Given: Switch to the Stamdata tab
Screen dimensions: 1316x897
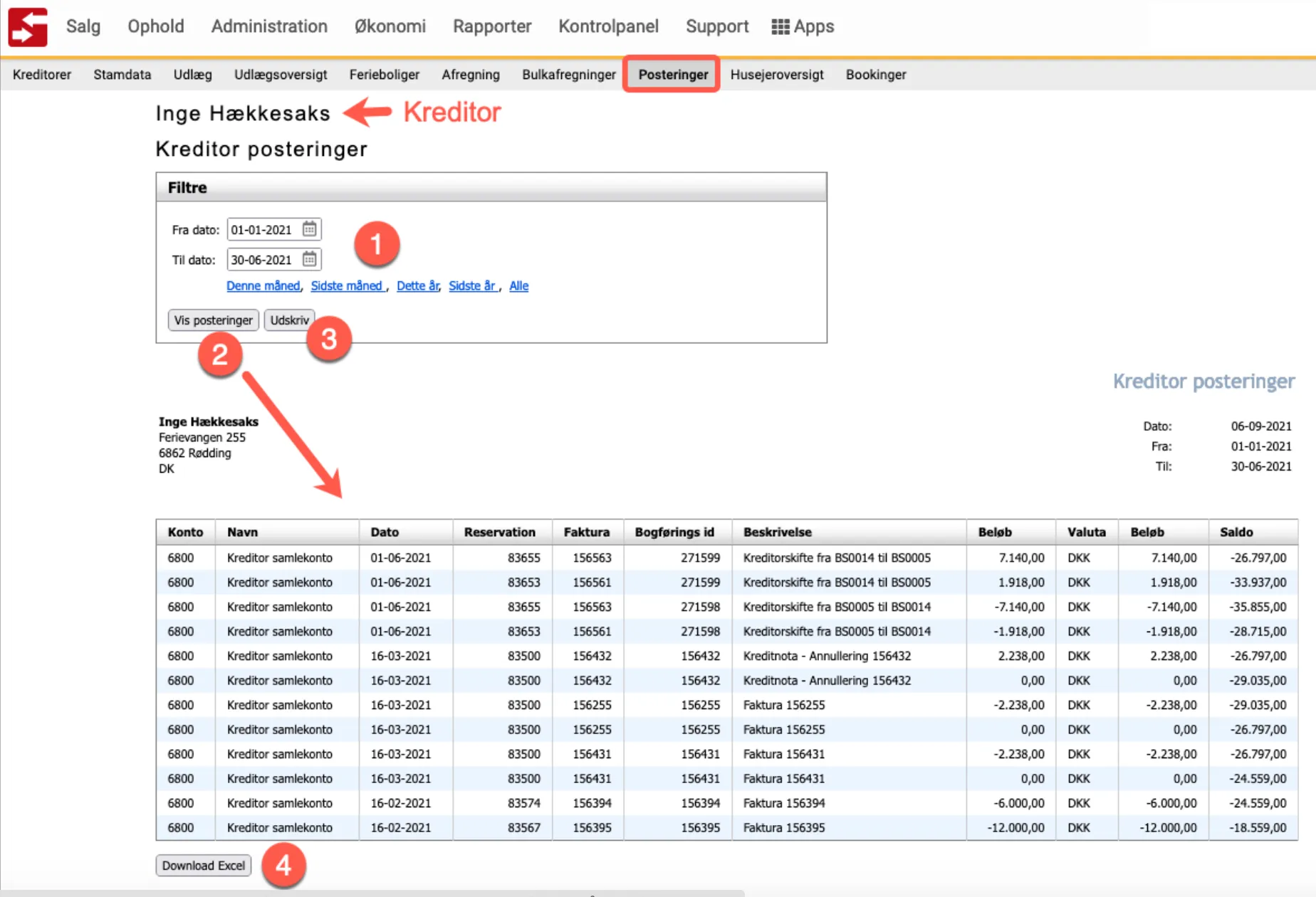Looking at the screenshot, I should coord(122,75).
